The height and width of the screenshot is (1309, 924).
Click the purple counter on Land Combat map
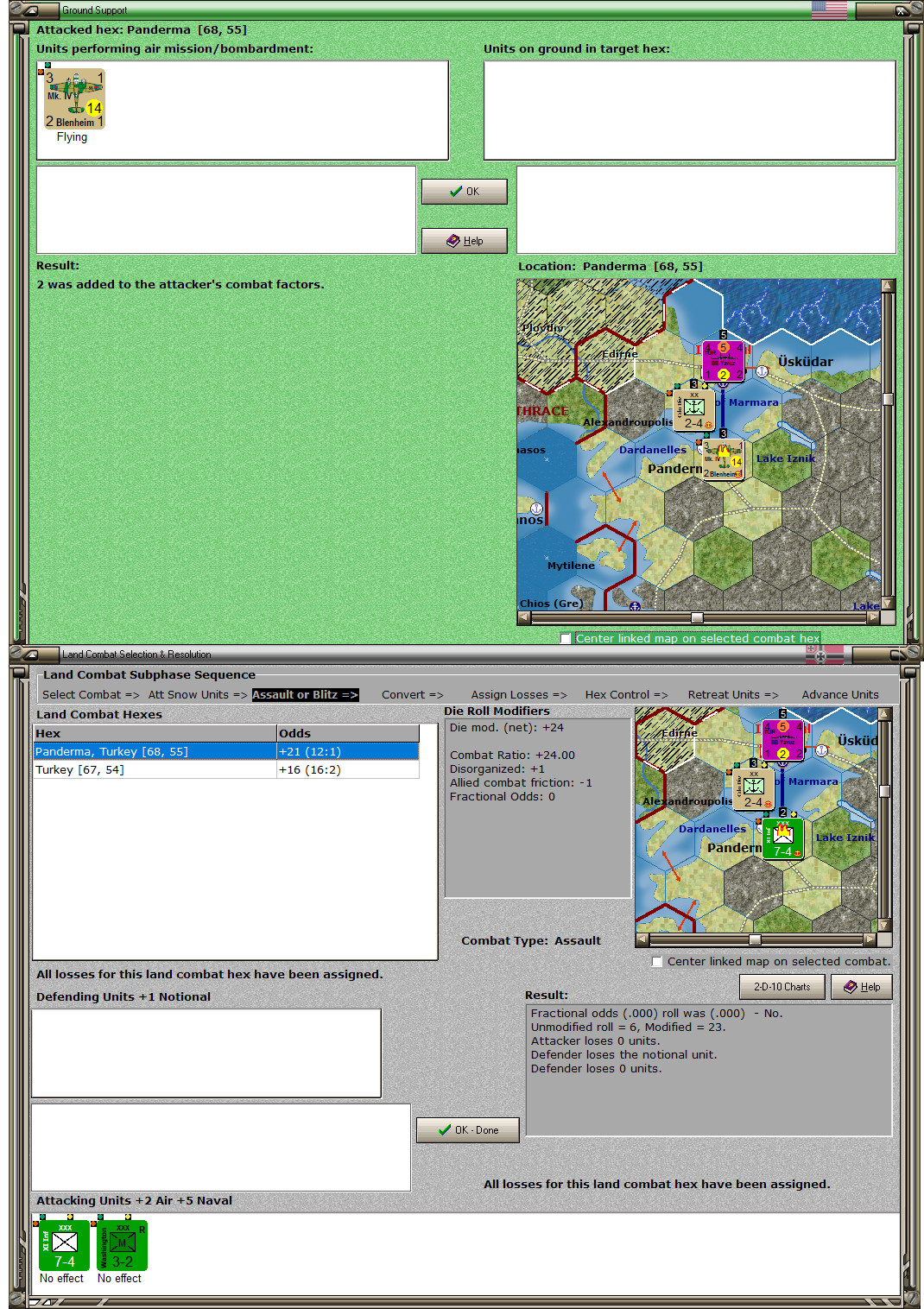point(782,740)
